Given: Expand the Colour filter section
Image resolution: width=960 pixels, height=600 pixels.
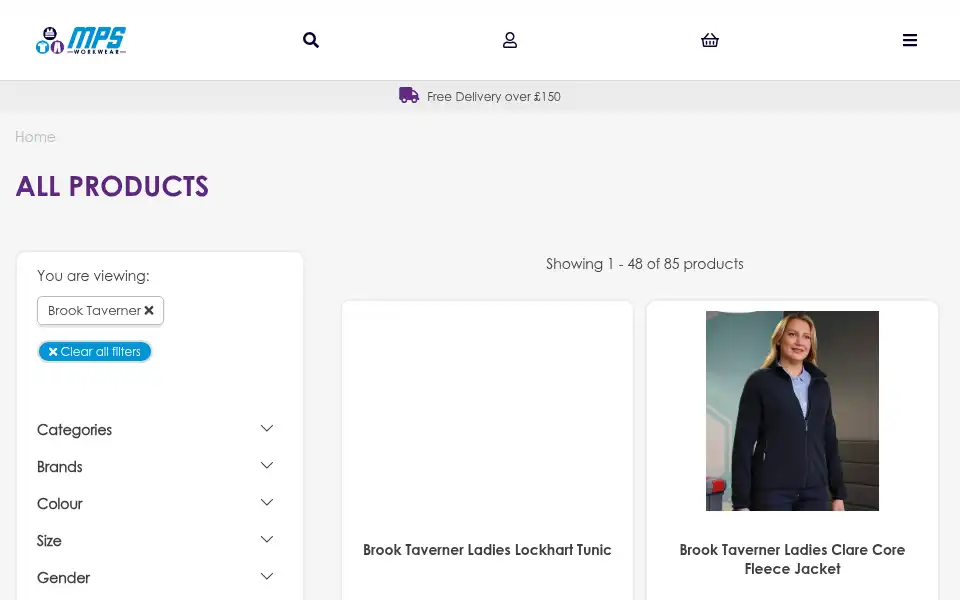Looking at the screenshot, I should 155,503.
